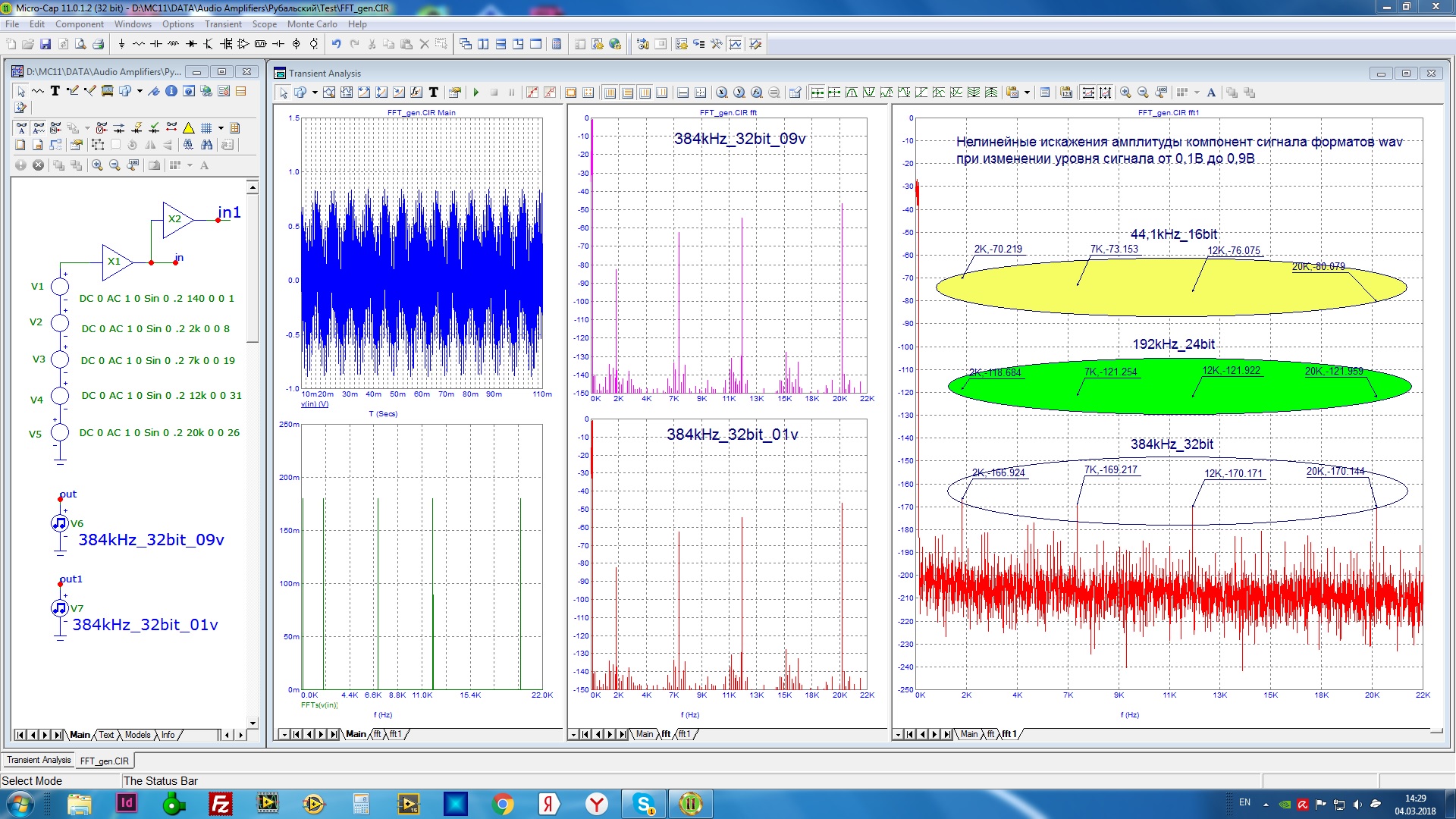Click the New file icon in main toolbar
Viewport: 1456px width, 819px height.
(11, 44)
